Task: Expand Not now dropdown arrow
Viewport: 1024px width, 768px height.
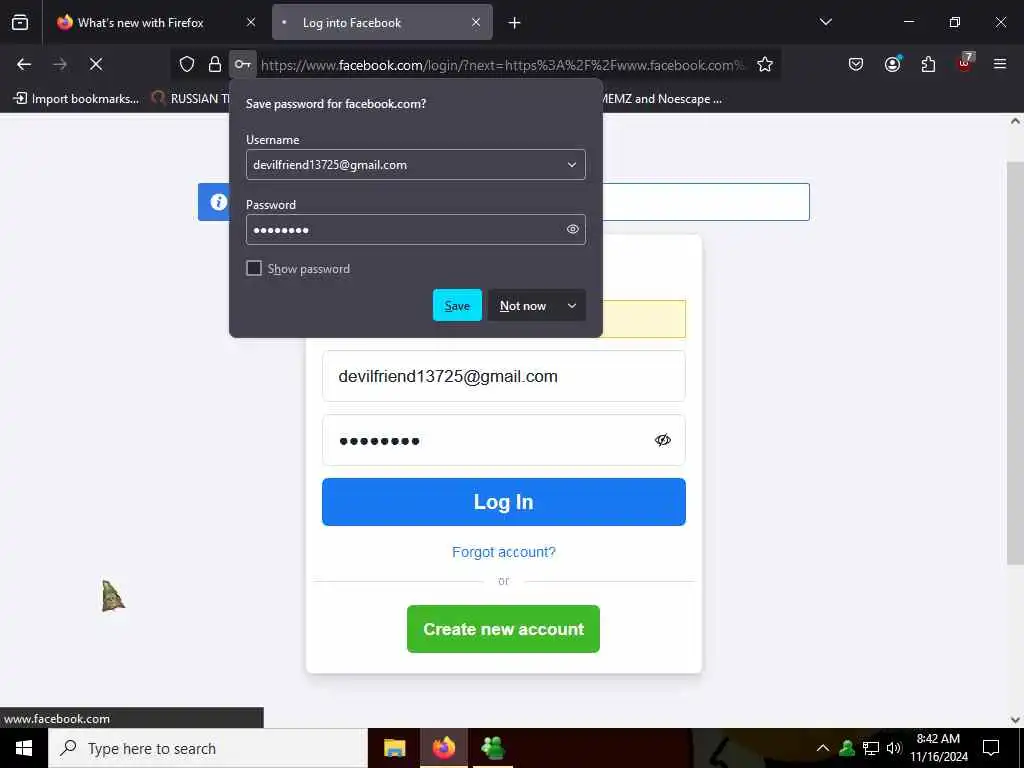Action: 572,305
